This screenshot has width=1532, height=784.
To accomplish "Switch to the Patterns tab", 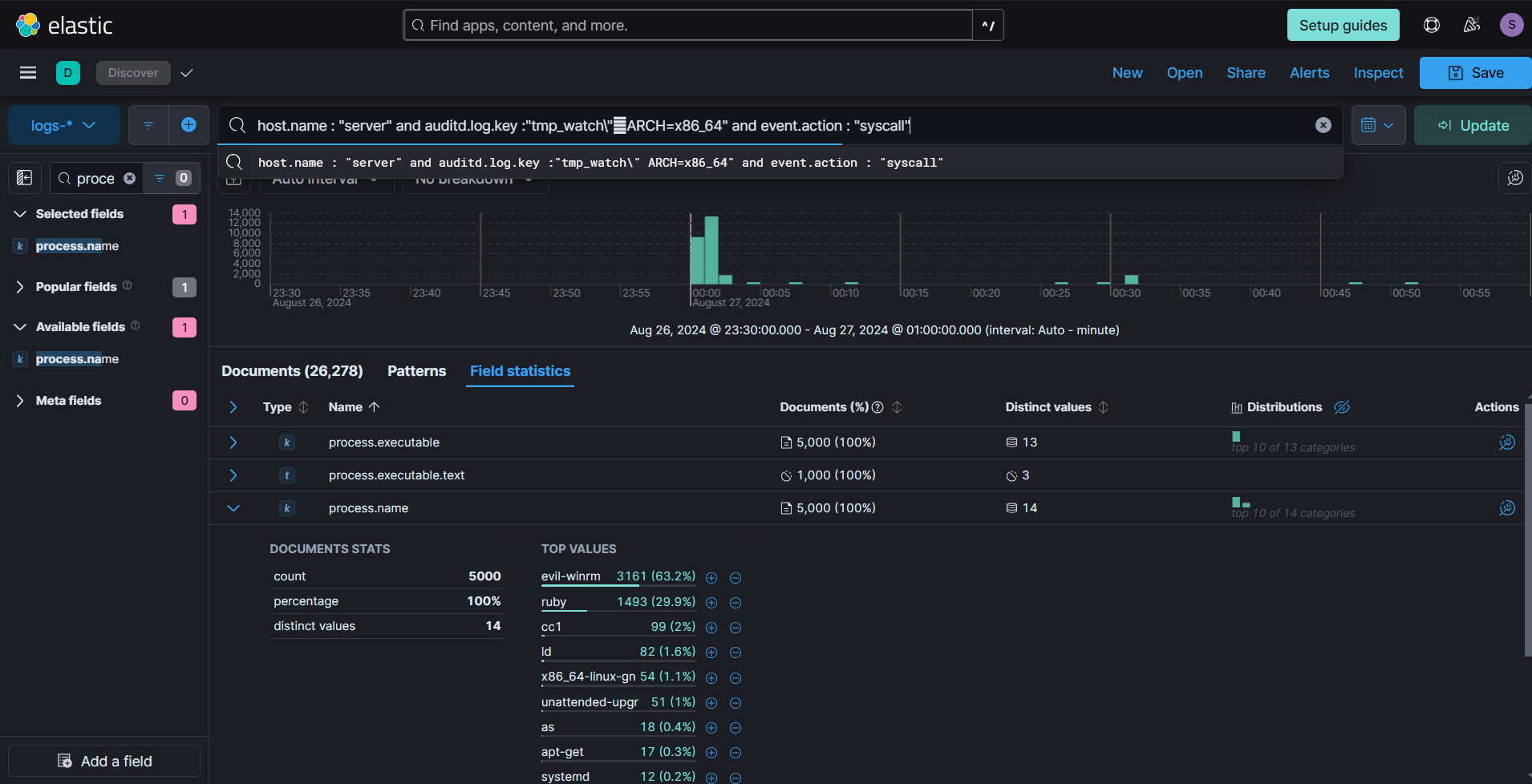I will tap(416, 371).
